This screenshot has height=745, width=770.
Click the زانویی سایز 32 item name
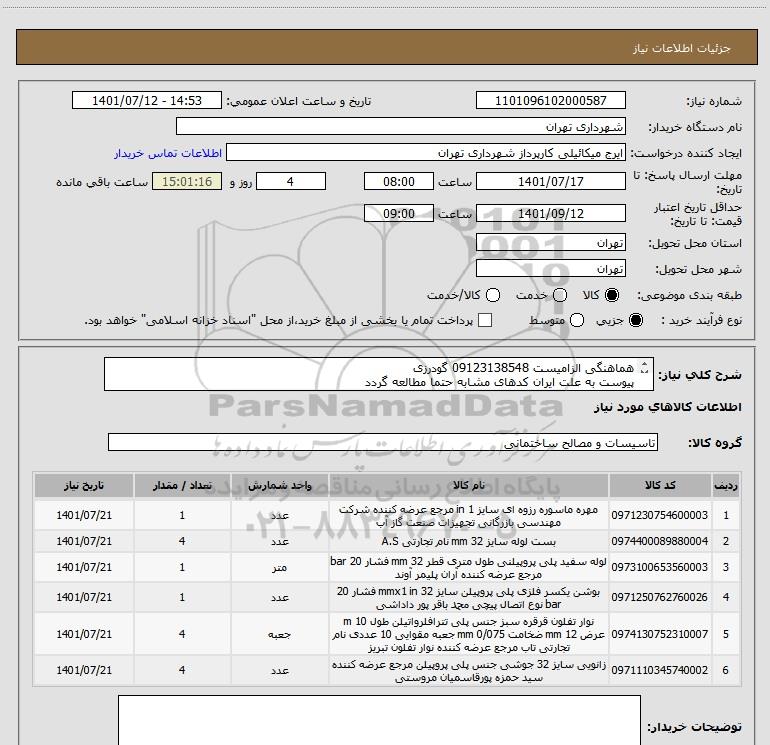[x=468, y=671]
